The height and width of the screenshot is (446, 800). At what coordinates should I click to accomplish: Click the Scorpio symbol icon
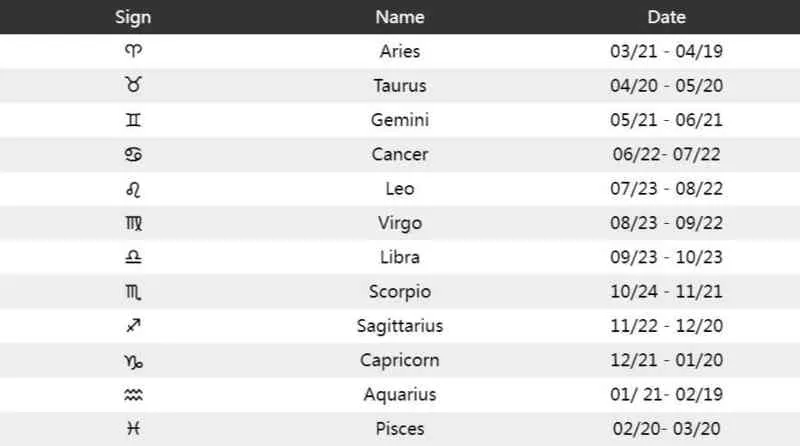[x=133, y=292]
